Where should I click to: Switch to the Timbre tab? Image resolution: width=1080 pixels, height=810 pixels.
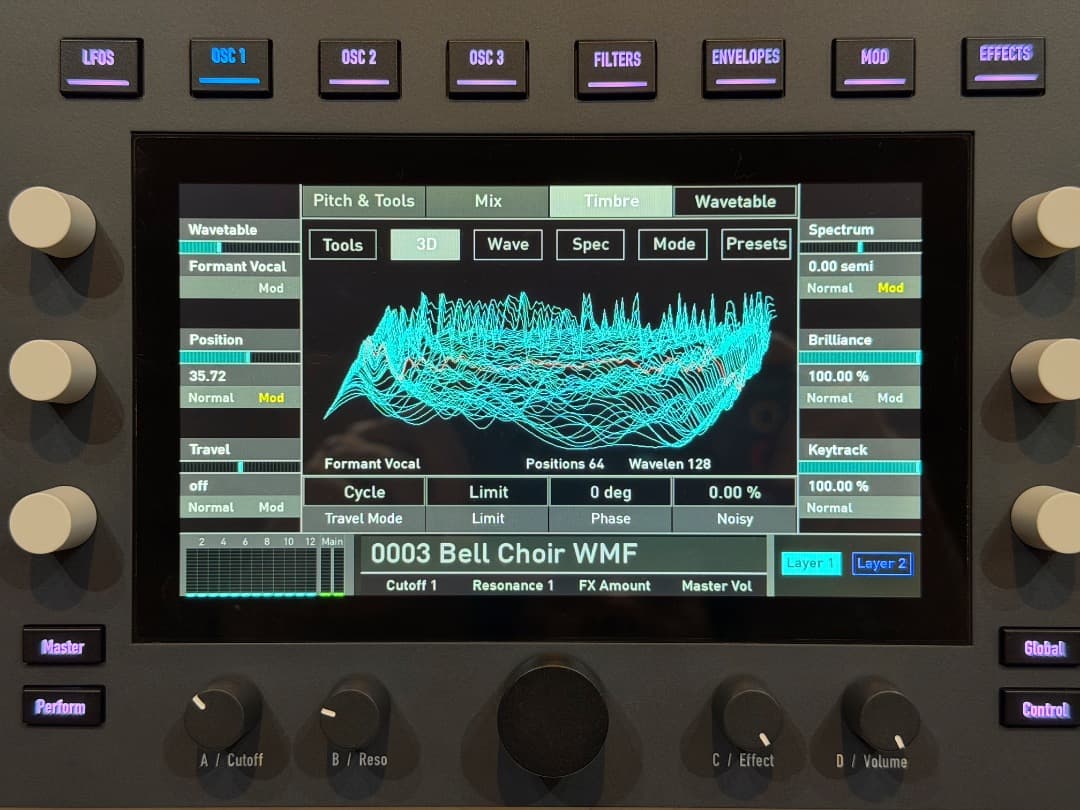tap(611, 201)
